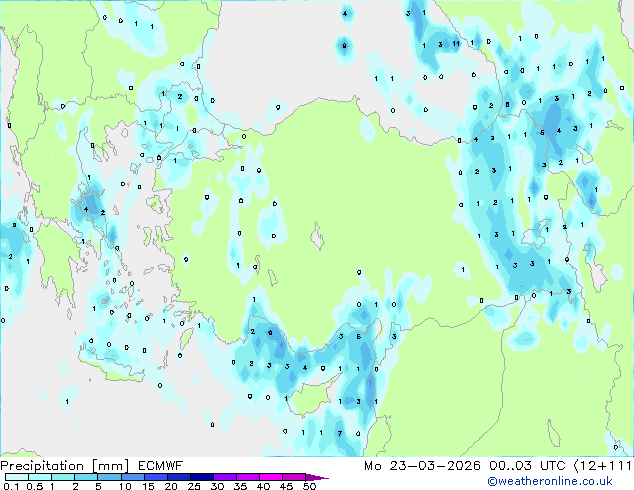This screenshot has width=634, height=490.
Task: Select the 15–20 mm blue legend swatch
Action: point(155,477)
